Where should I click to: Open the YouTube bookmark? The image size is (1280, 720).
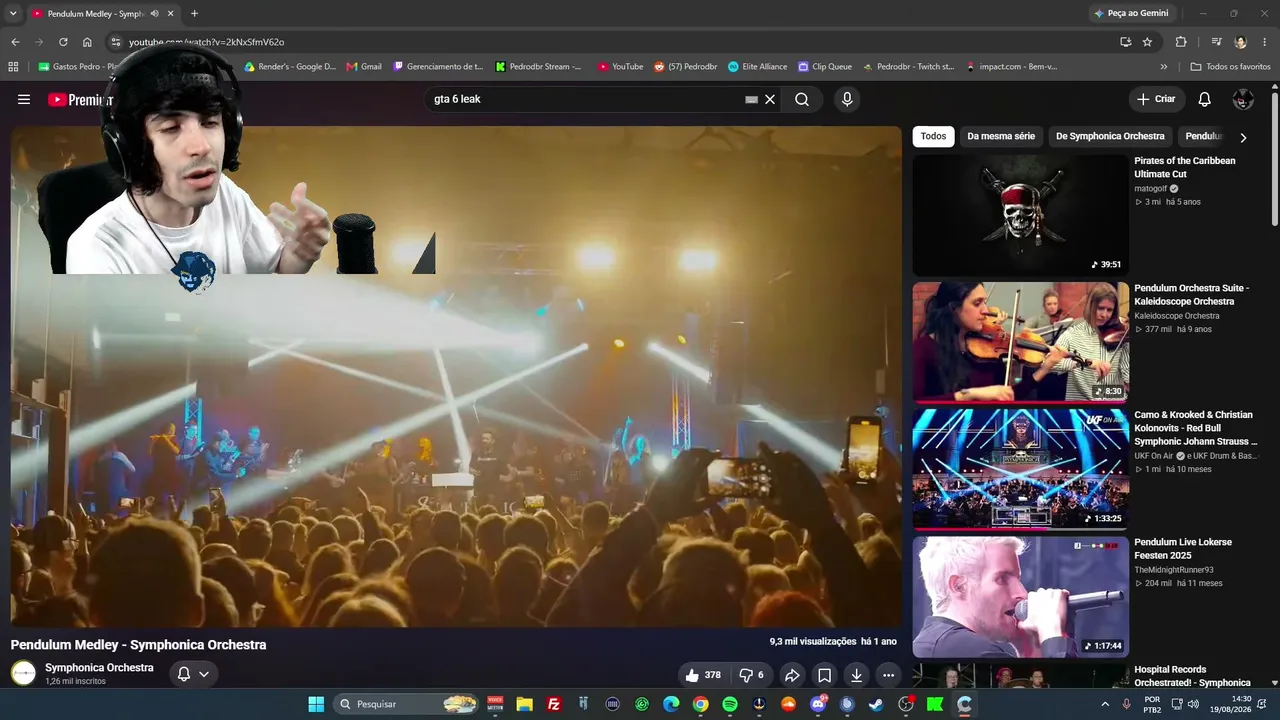tap(620, 67)
